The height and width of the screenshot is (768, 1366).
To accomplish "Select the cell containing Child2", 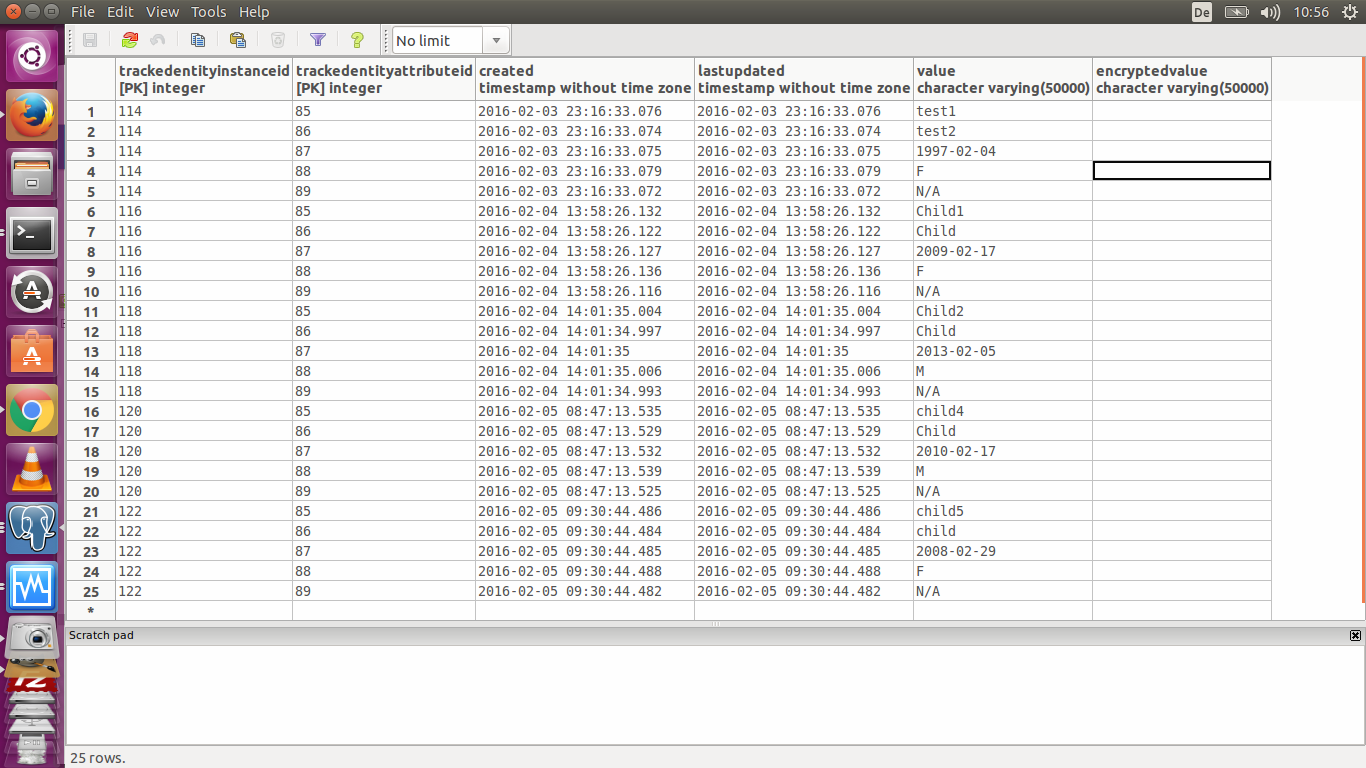I will tap(1002, 311).
